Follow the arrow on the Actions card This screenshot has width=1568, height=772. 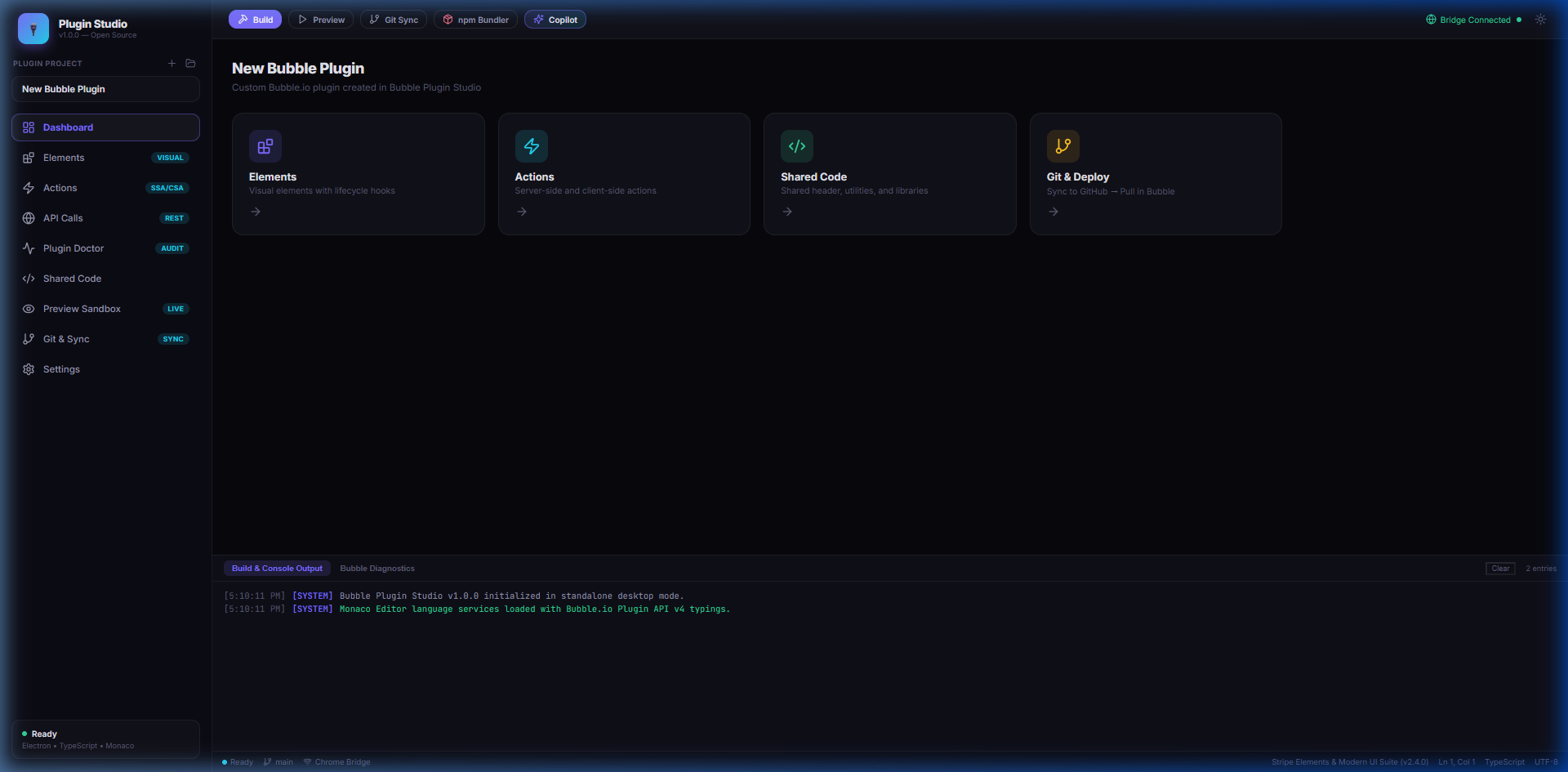pyautogui.click(x=522, y=212)
